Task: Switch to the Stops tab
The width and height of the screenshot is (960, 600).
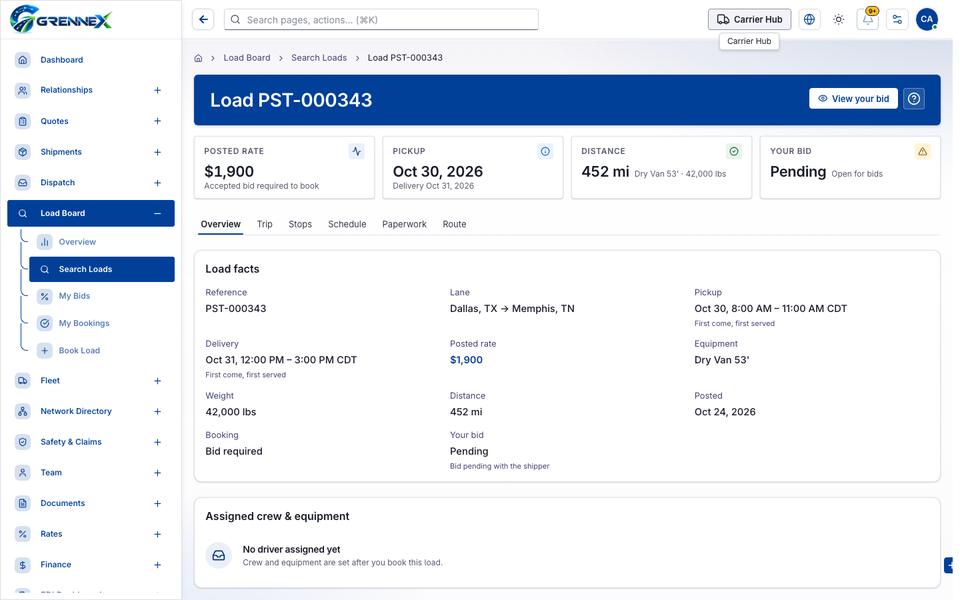Action: click(300, 224)
